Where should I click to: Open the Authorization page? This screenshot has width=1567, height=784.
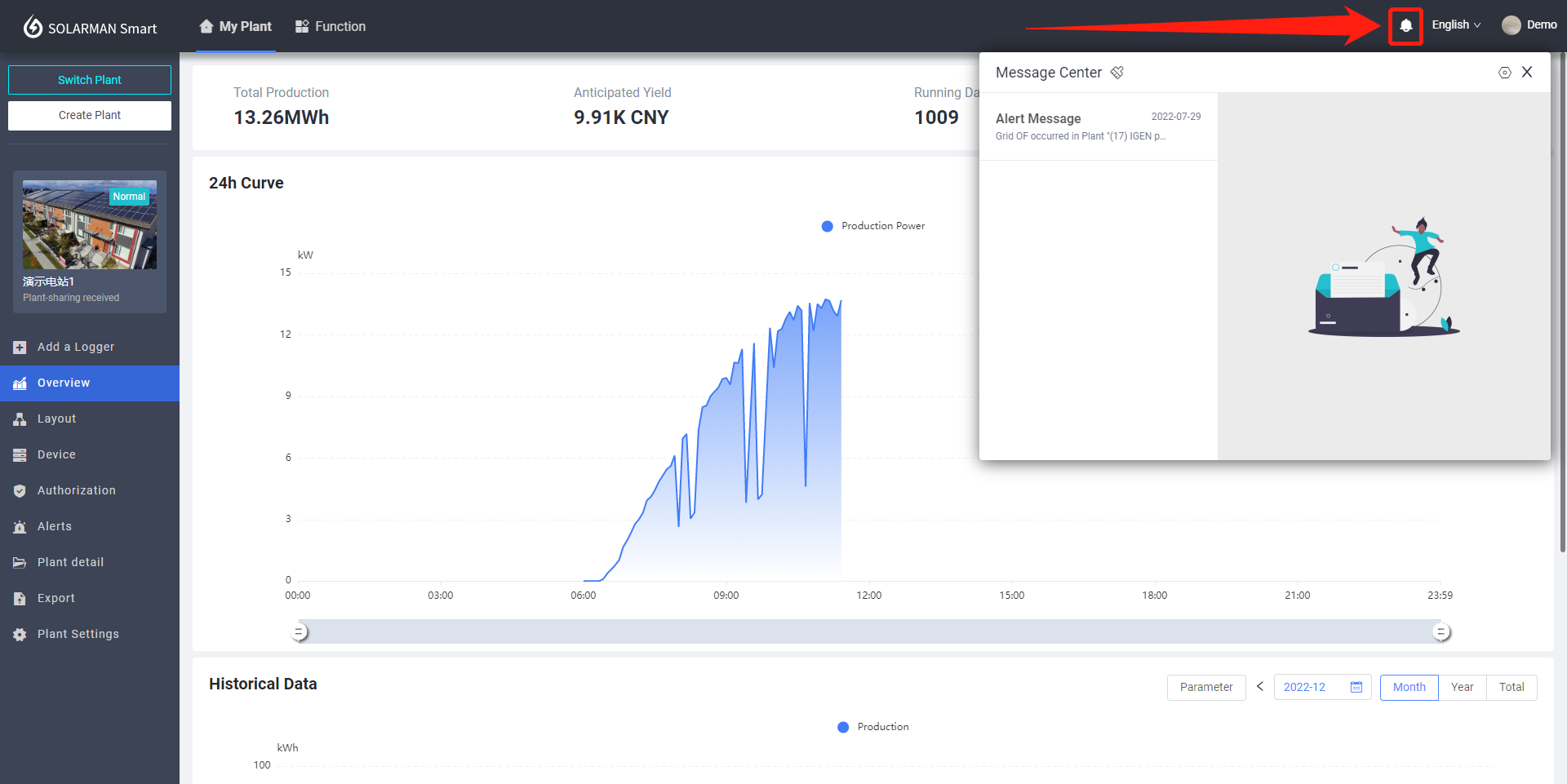(x=90, y=490)
